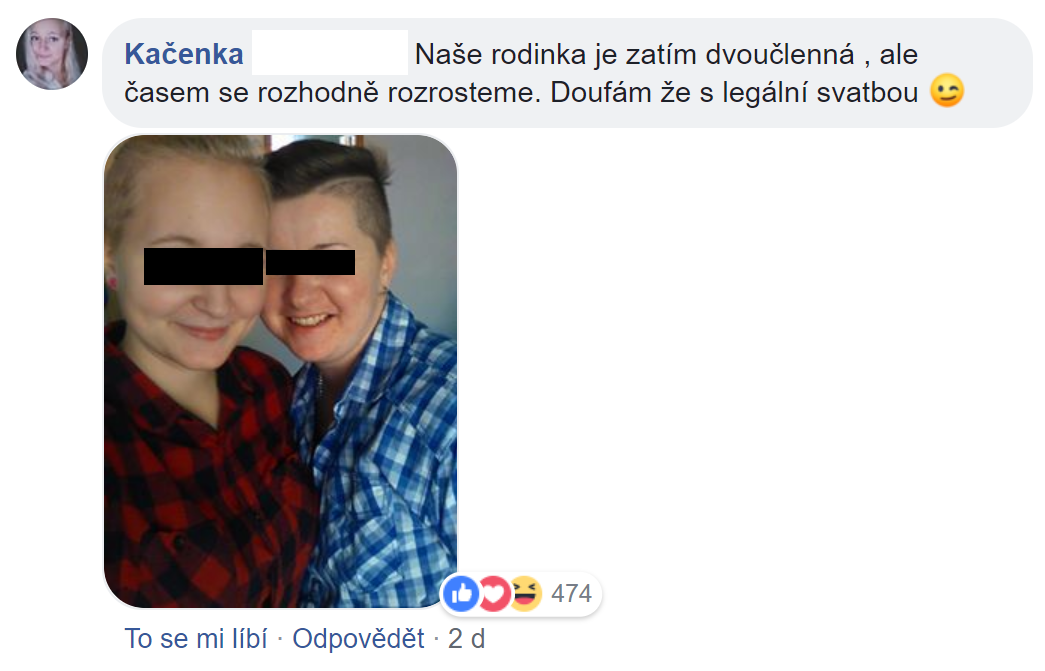Like the comment via To se mi líbí
The image size is (1045, 671).
196,638
